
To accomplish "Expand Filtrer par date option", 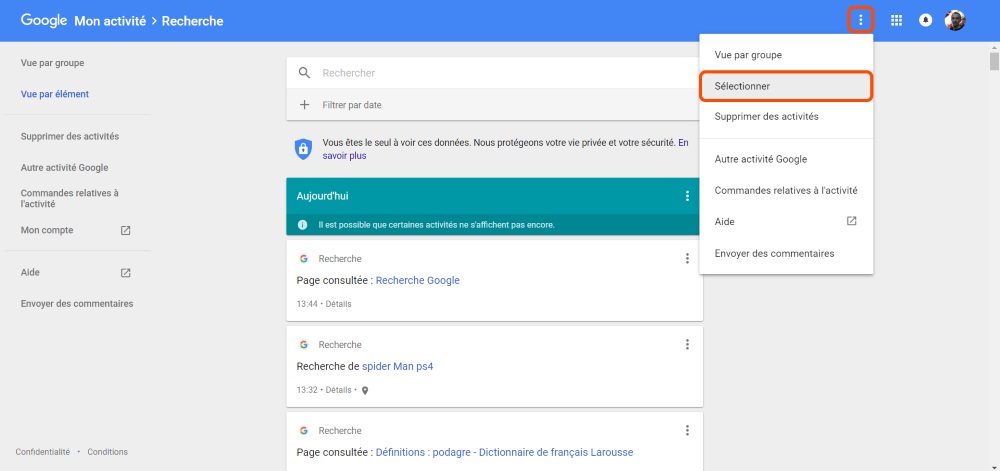I will tap(352, 105).
